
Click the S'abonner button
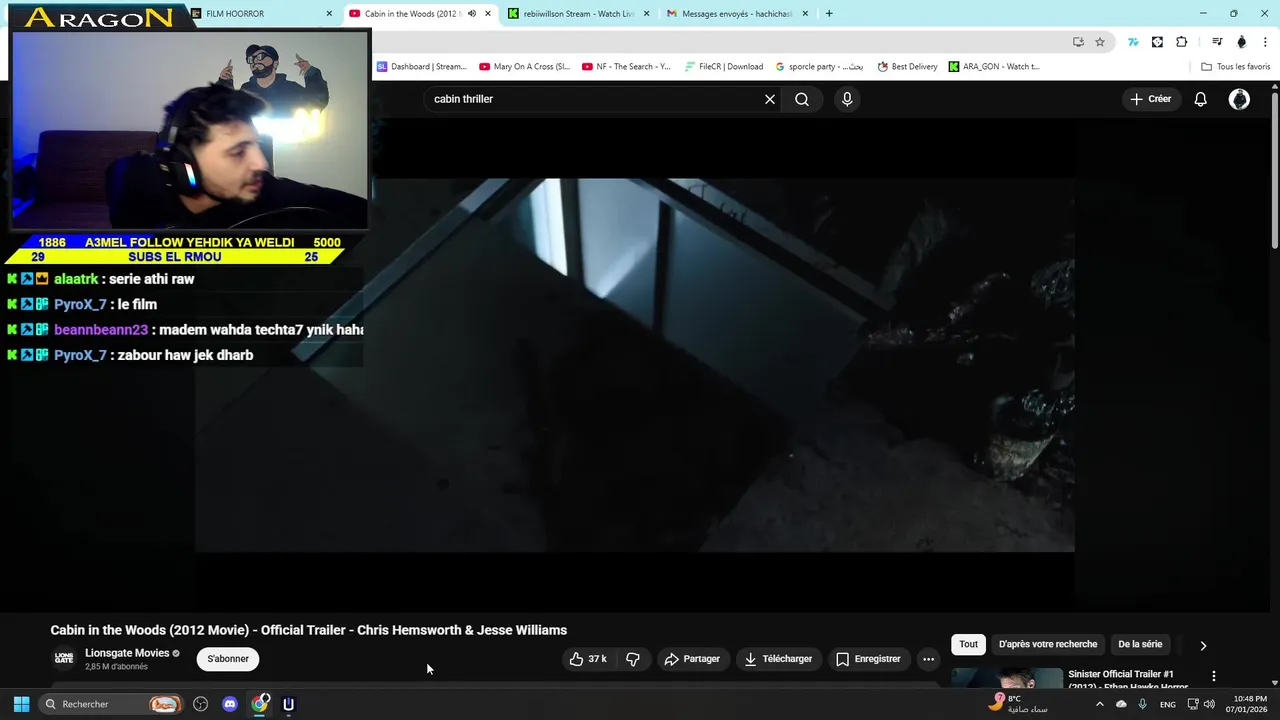click(228, 659)
